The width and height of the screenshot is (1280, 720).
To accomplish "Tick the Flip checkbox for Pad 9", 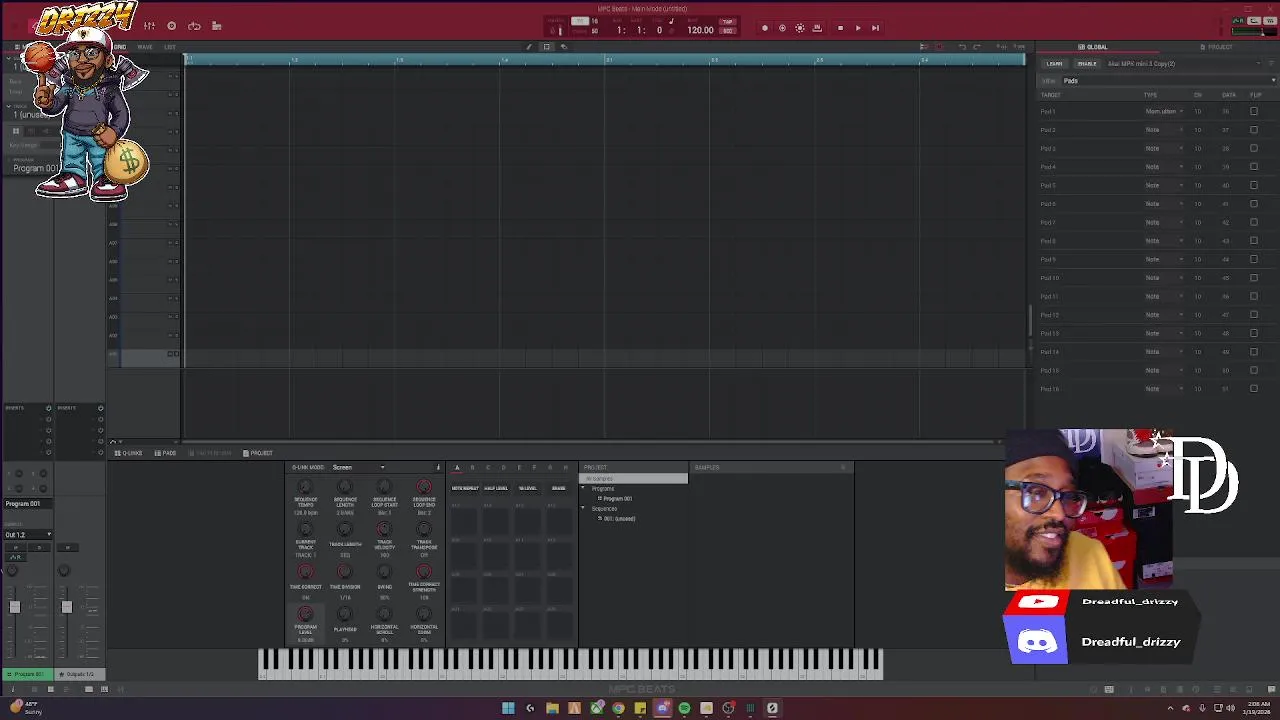I will coord(1254,259).
